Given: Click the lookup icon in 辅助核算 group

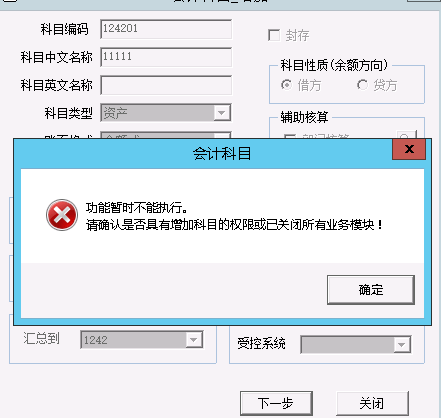Looking at the screenshot, I should click(406, 135).
